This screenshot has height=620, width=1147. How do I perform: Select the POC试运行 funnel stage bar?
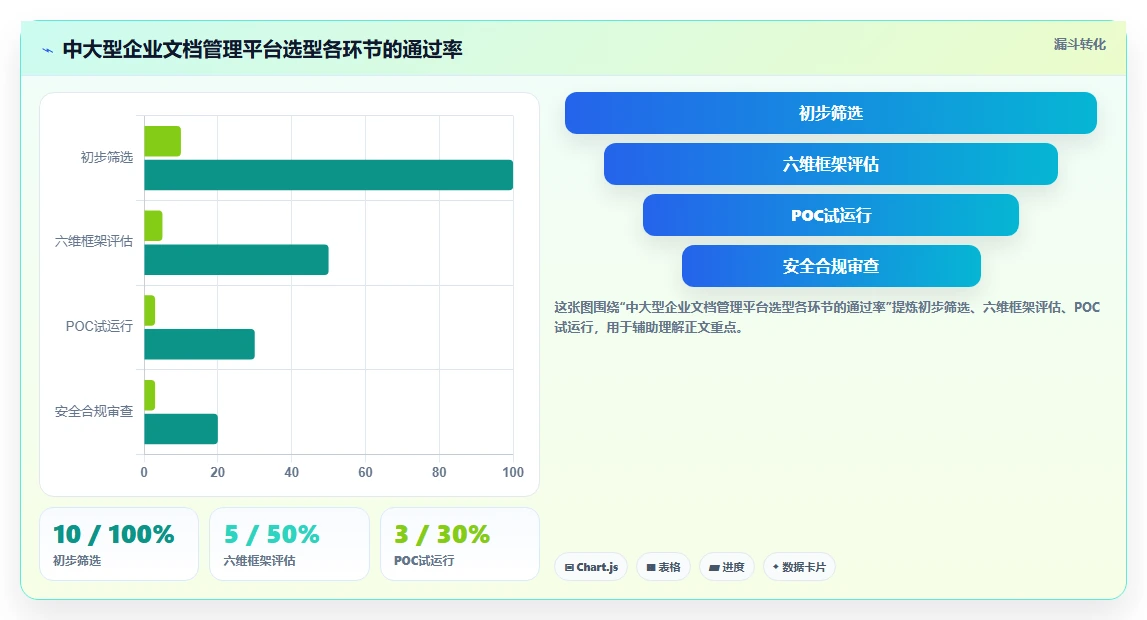click(x=830, y=215)
